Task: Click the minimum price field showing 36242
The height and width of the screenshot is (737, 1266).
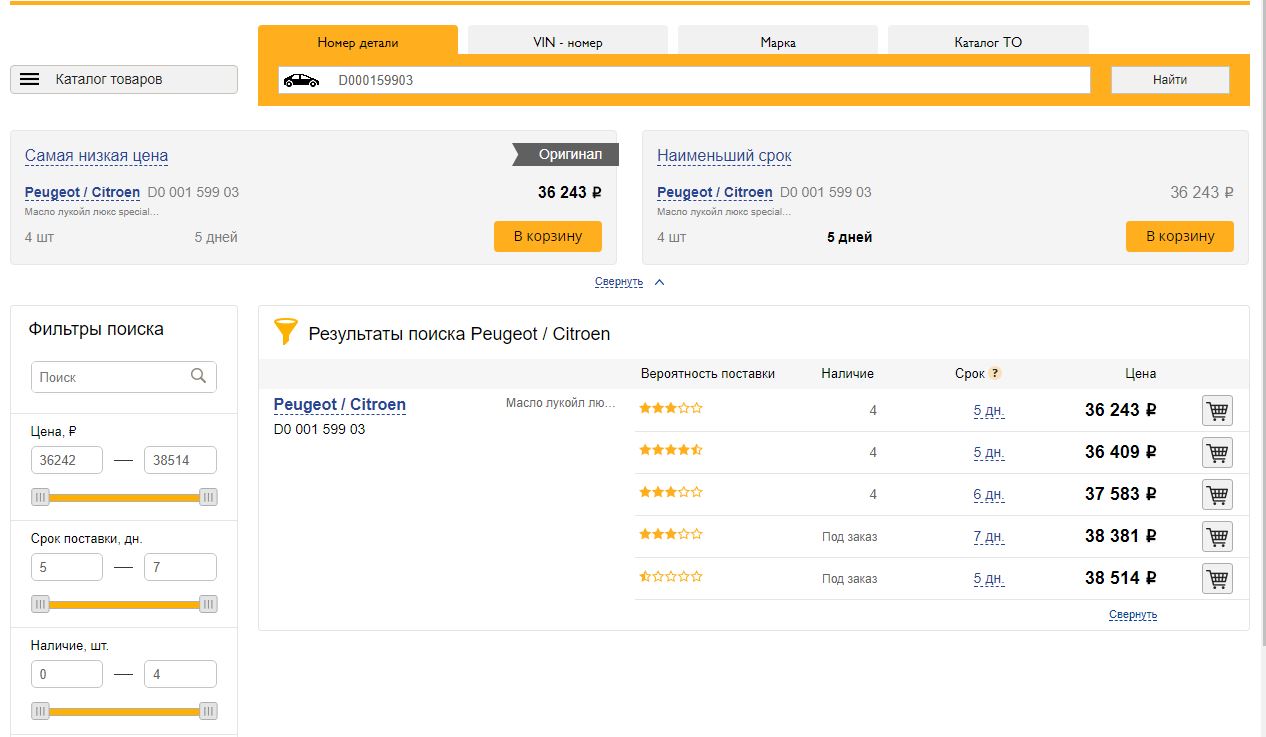Action: [x=67, y=460]
